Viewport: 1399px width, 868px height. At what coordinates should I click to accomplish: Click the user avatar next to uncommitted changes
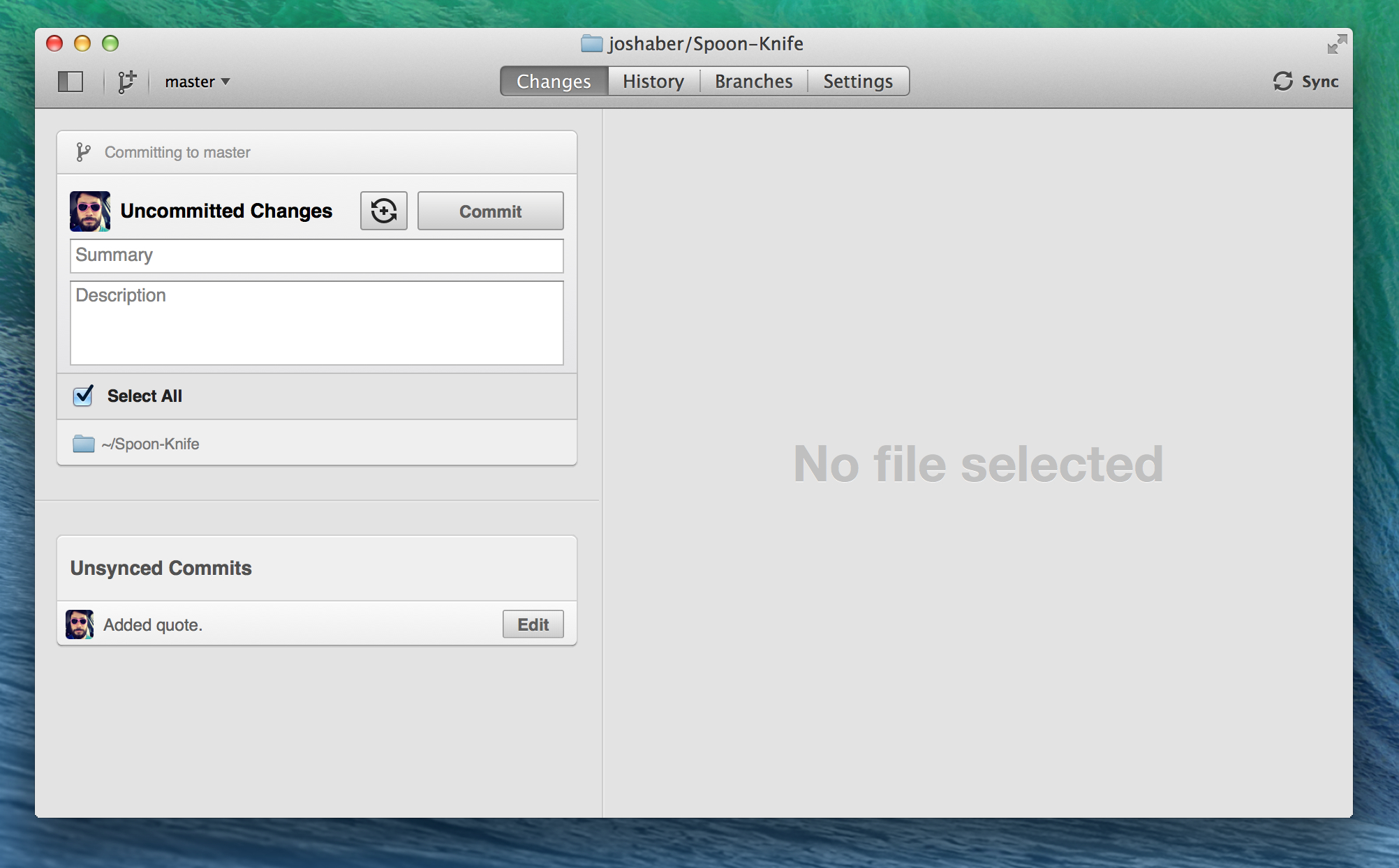90,210
